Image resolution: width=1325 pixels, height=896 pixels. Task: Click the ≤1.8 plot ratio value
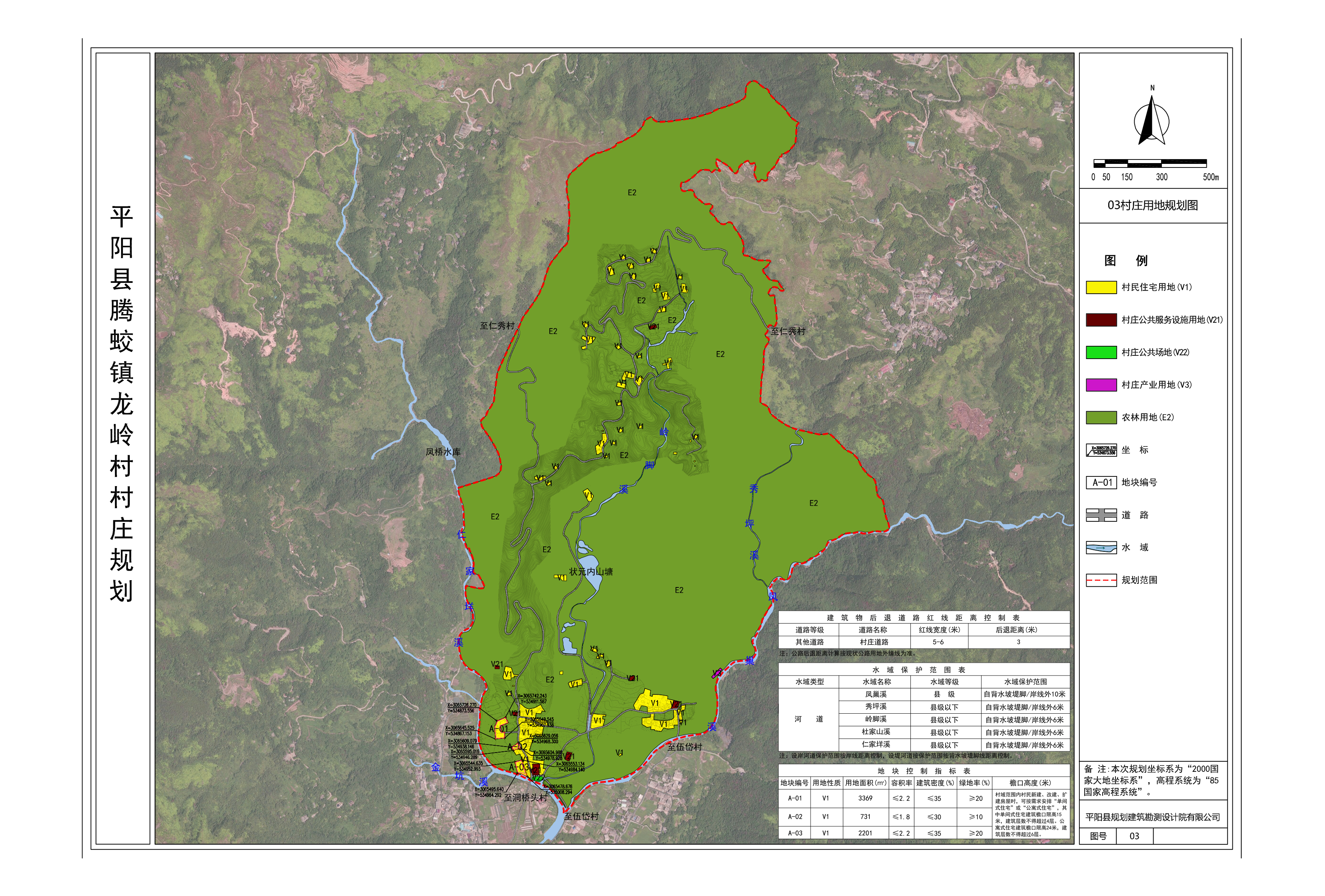901,817
